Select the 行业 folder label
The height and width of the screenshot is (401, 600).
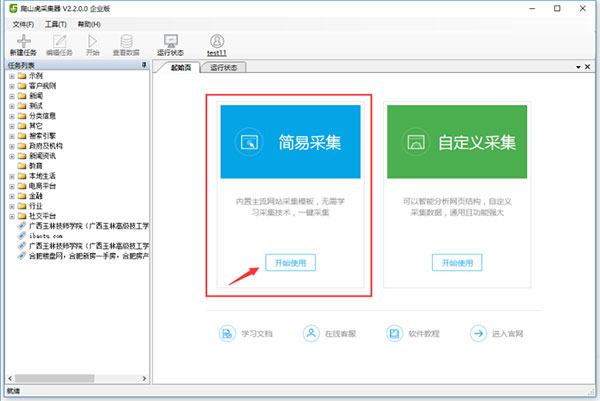(36, 206)
